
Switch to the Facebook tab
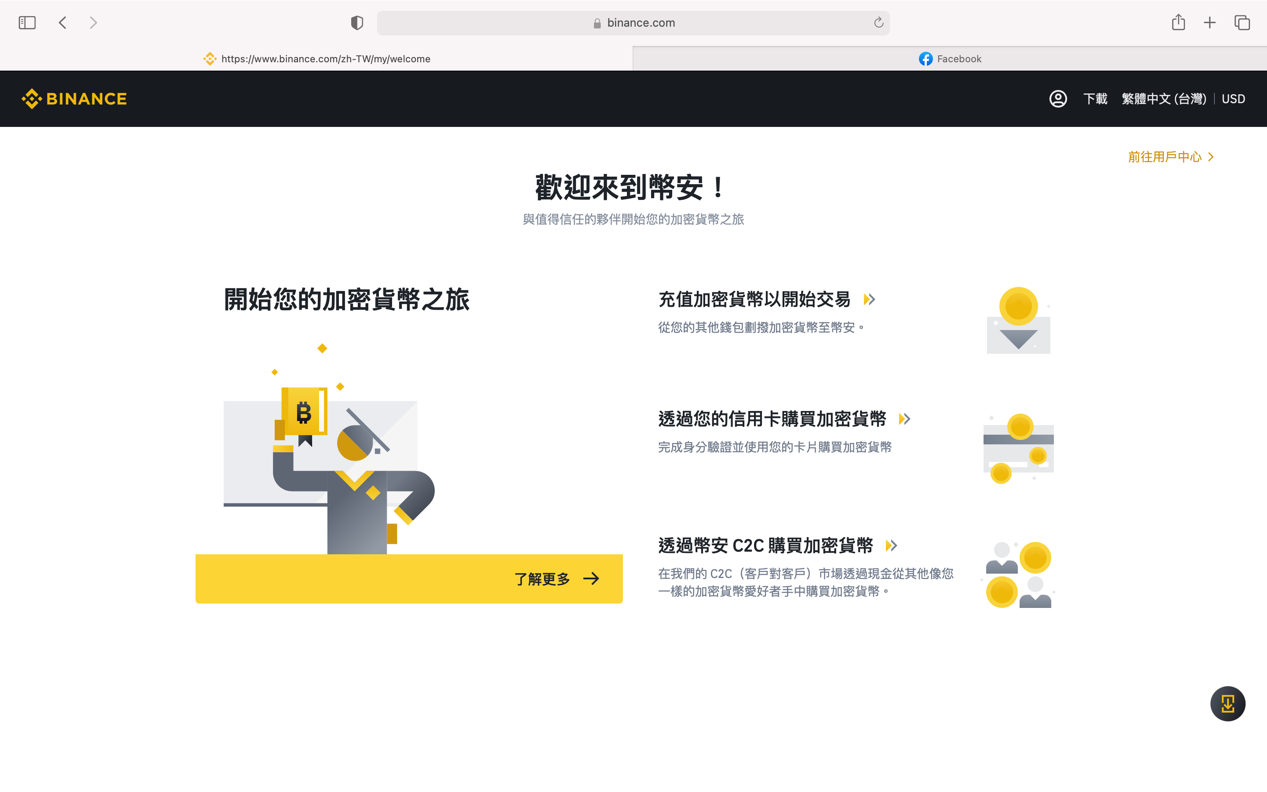[x=950, y=59]
